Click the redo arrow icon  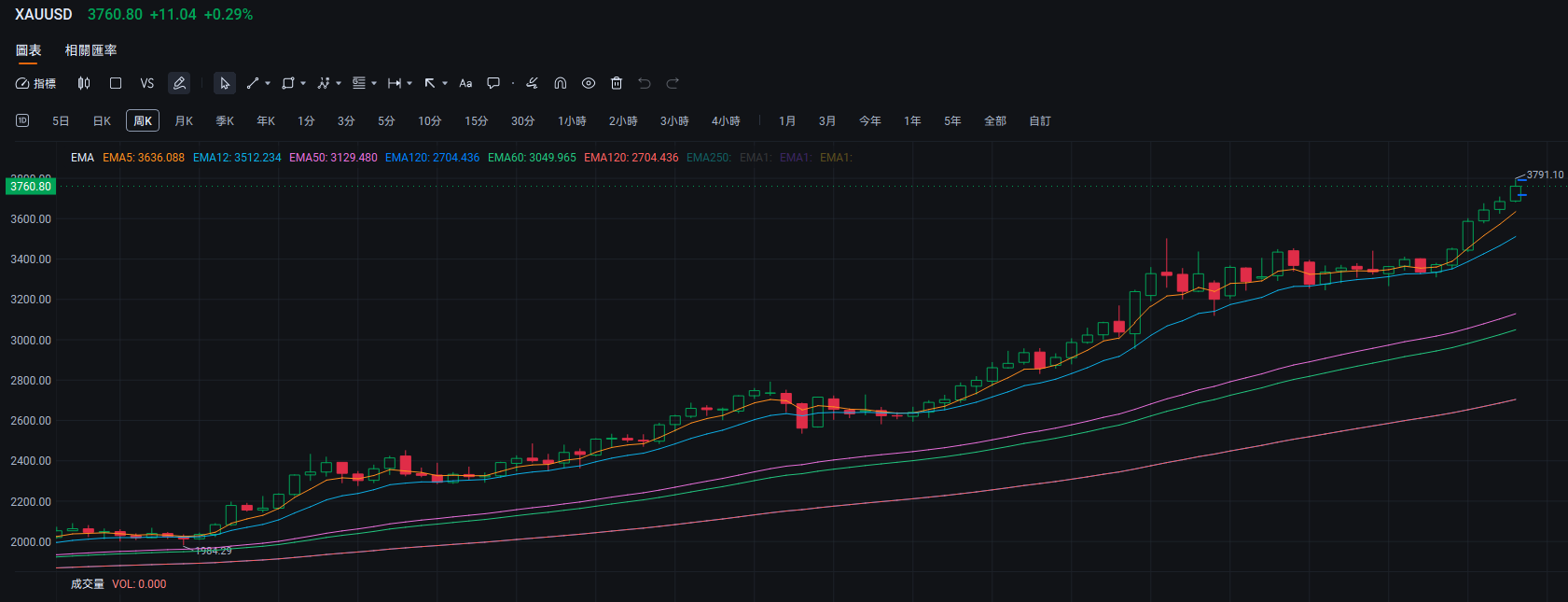pyautogui.click(x=673, y=83)
